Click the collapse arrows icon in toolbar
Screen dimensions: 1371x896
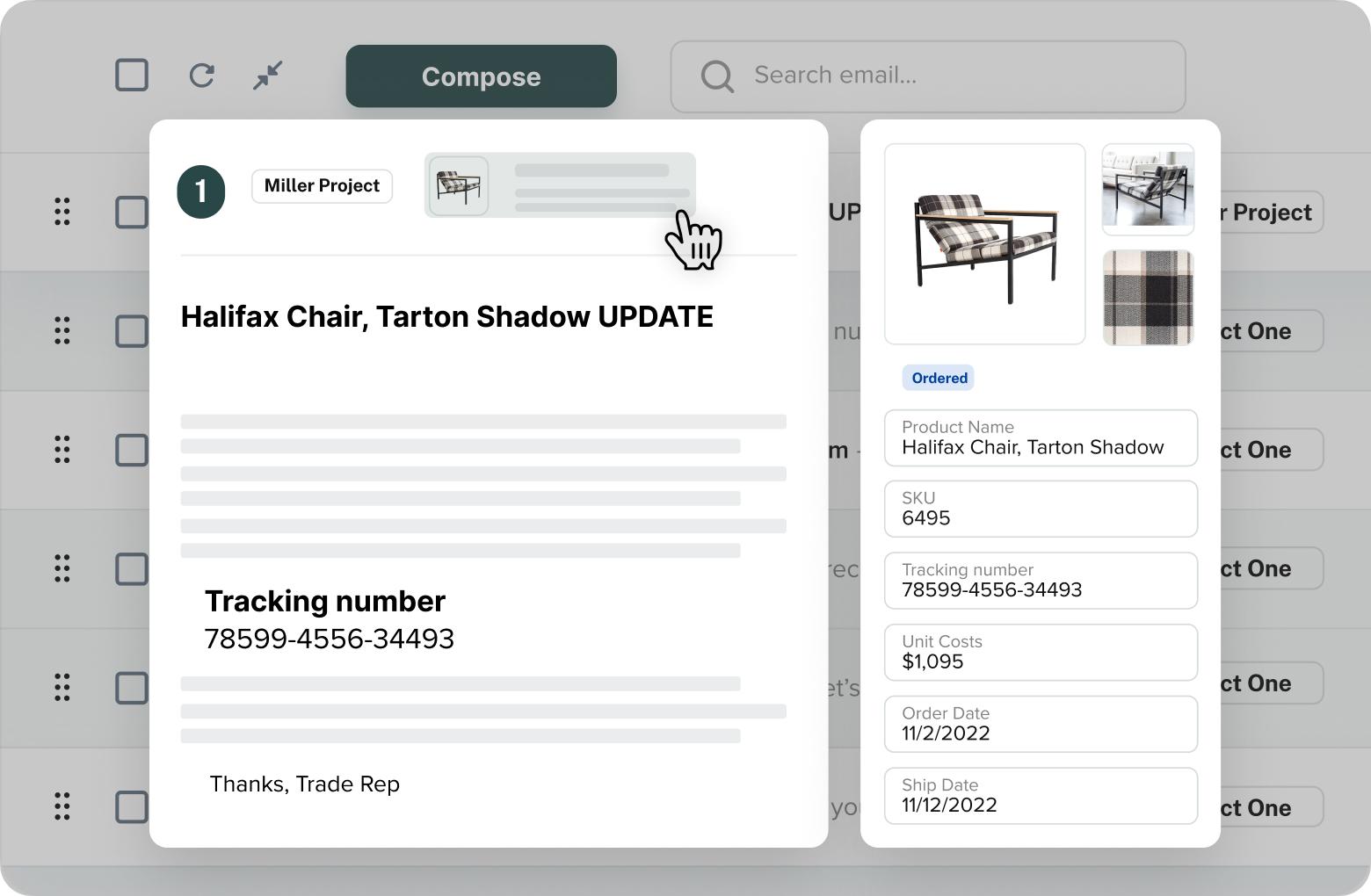(267, 75)
